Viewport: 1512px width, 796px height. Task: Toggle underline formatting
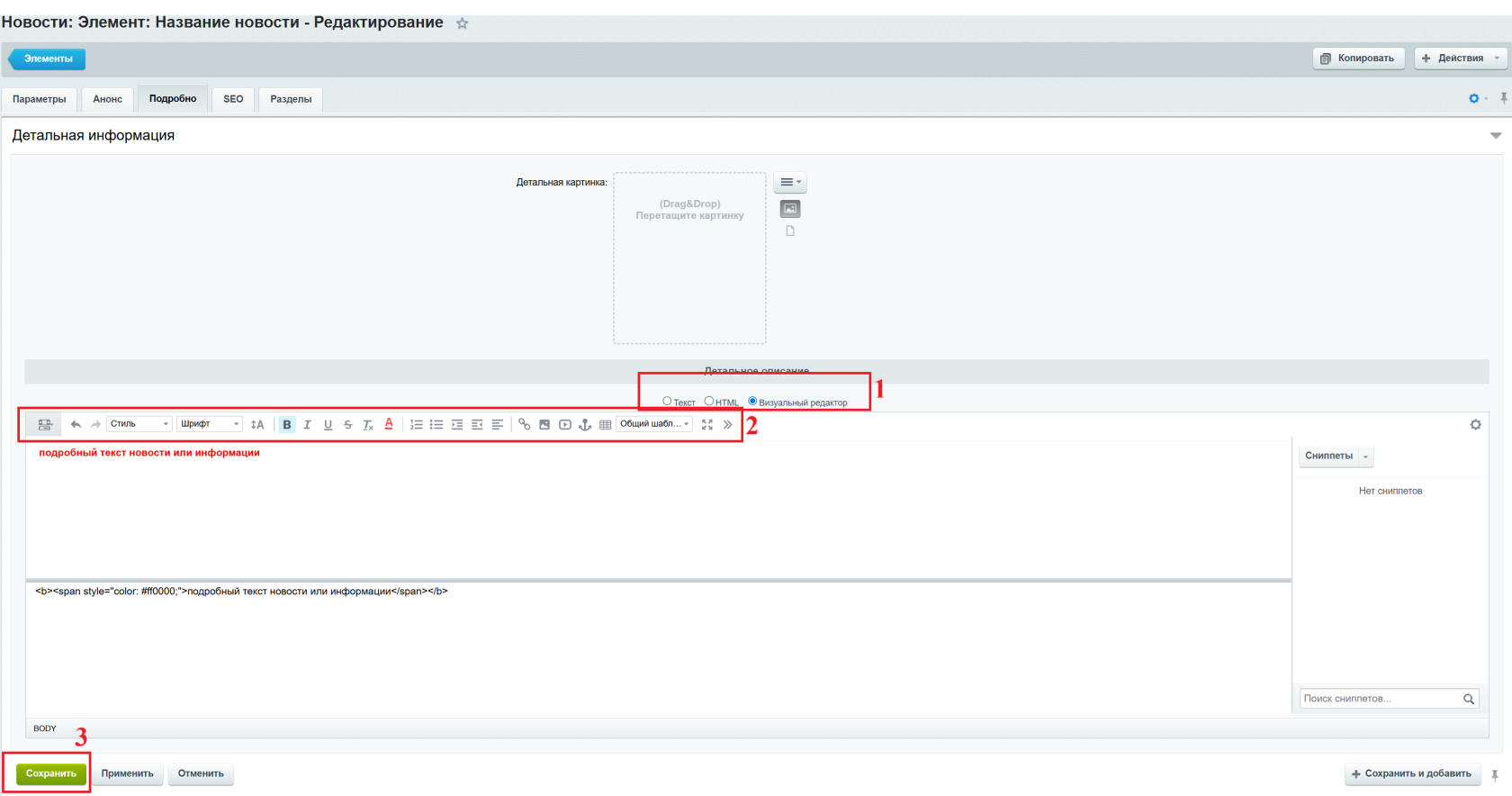pos(328,424)
